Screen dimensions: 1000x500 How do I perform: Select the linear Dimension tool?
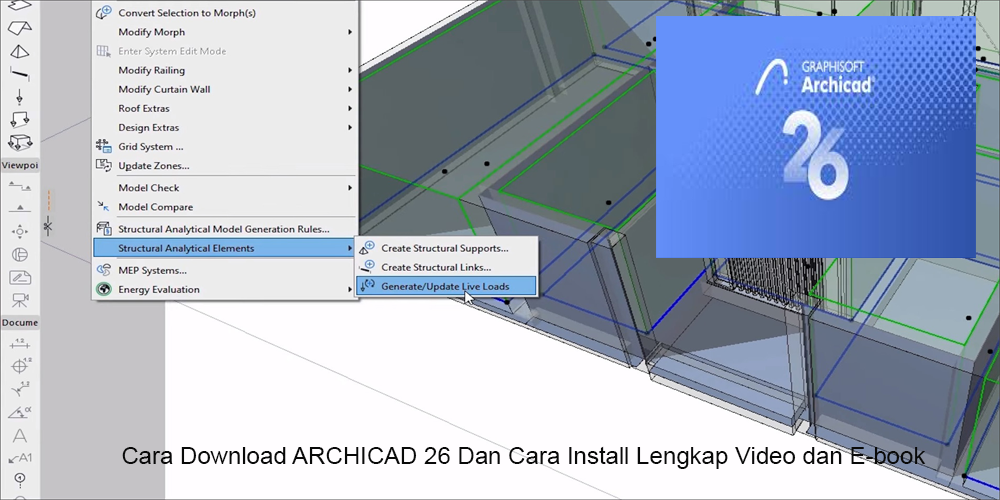click(20, 344)
